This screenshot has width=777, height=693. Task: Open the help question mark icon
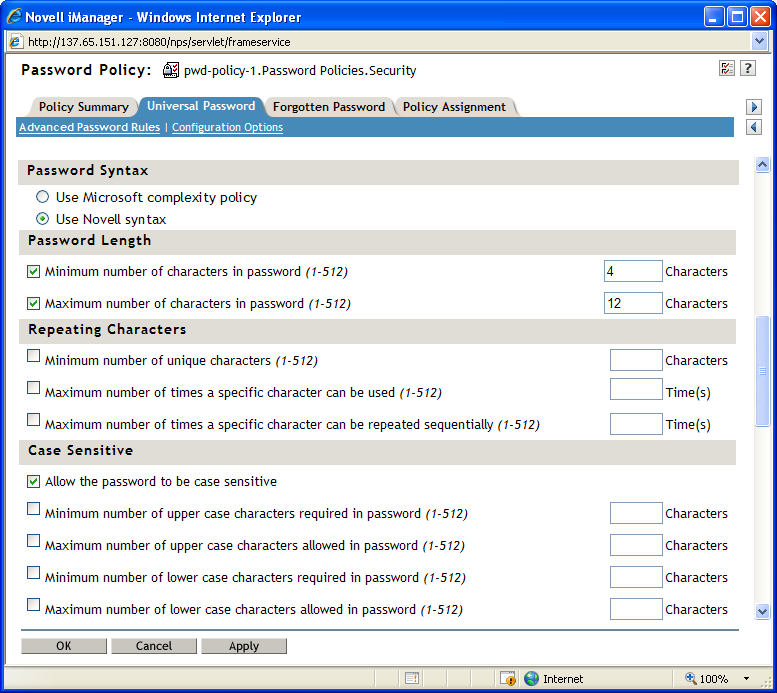tap(748, 68)
